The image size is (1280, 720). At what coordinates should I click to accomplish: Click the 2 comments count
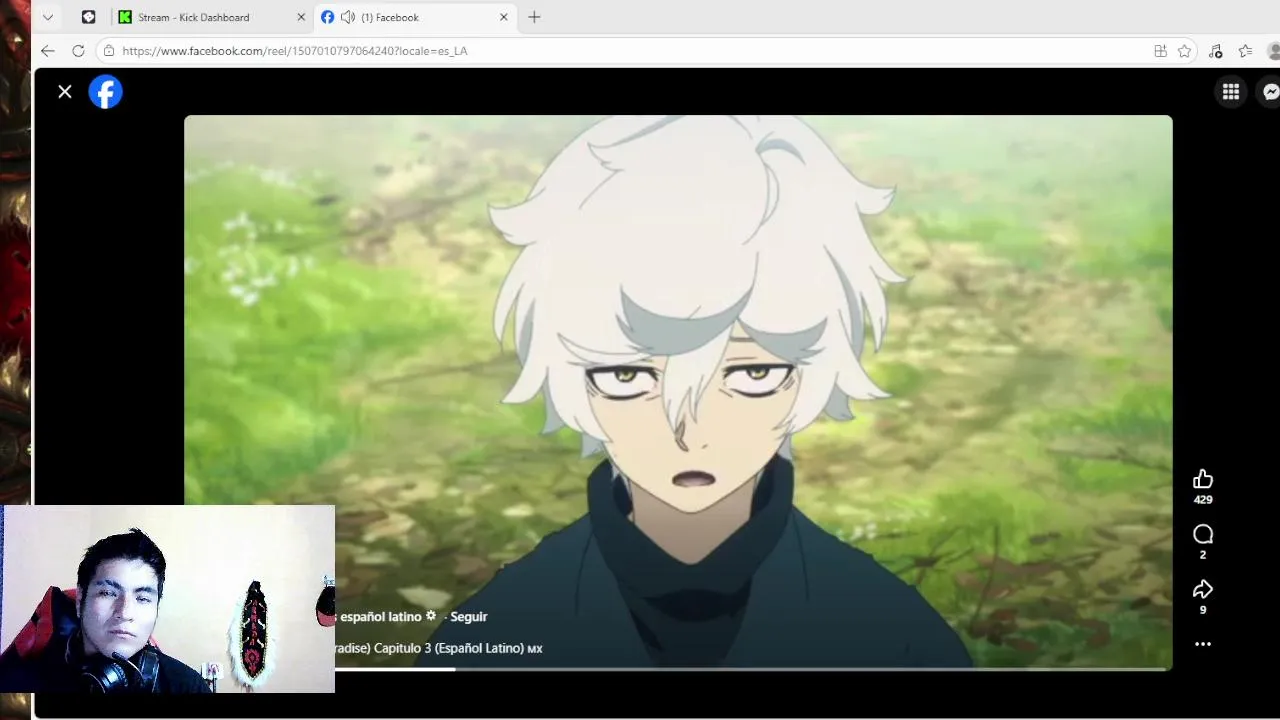[1203, 555]
